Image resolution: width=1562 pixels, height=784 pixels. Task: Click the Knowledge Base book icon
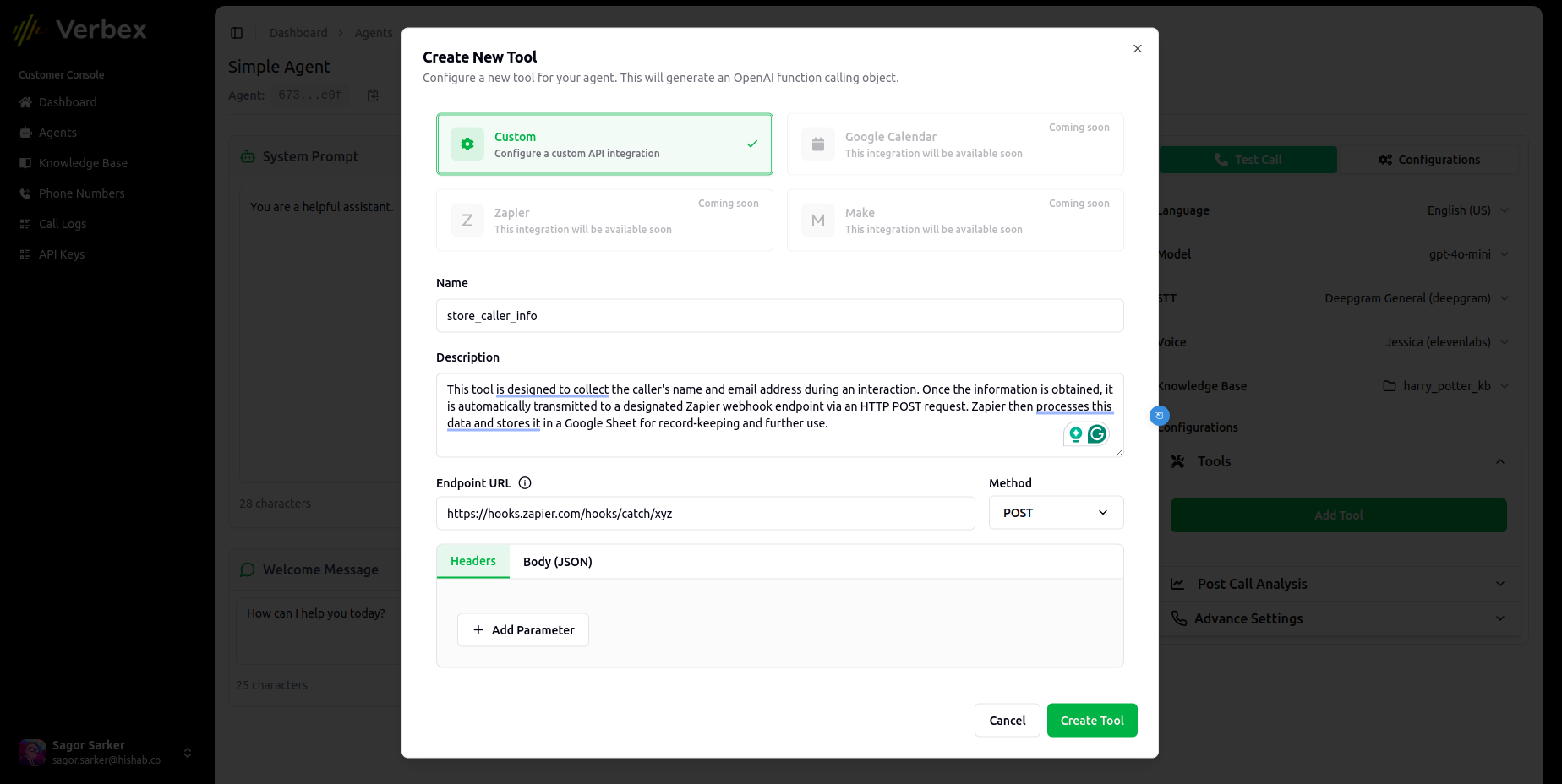25,163
